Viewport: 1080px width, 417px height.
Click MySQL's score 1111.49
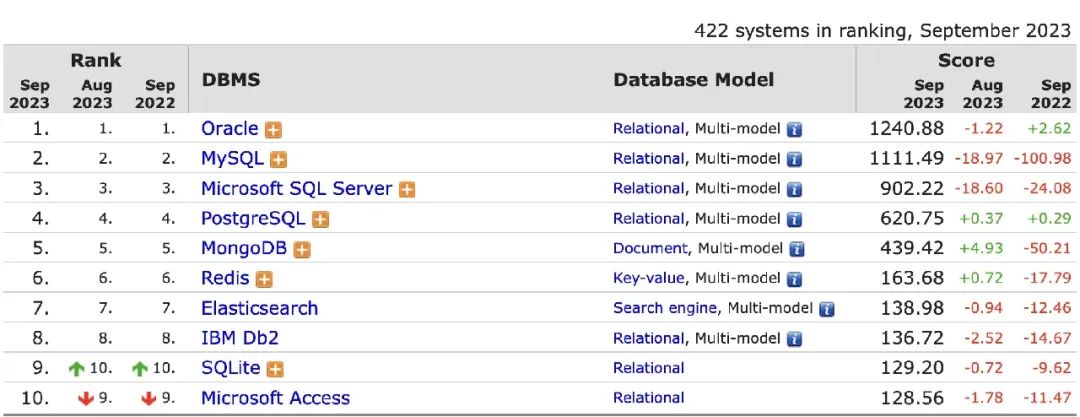[906, 159]
